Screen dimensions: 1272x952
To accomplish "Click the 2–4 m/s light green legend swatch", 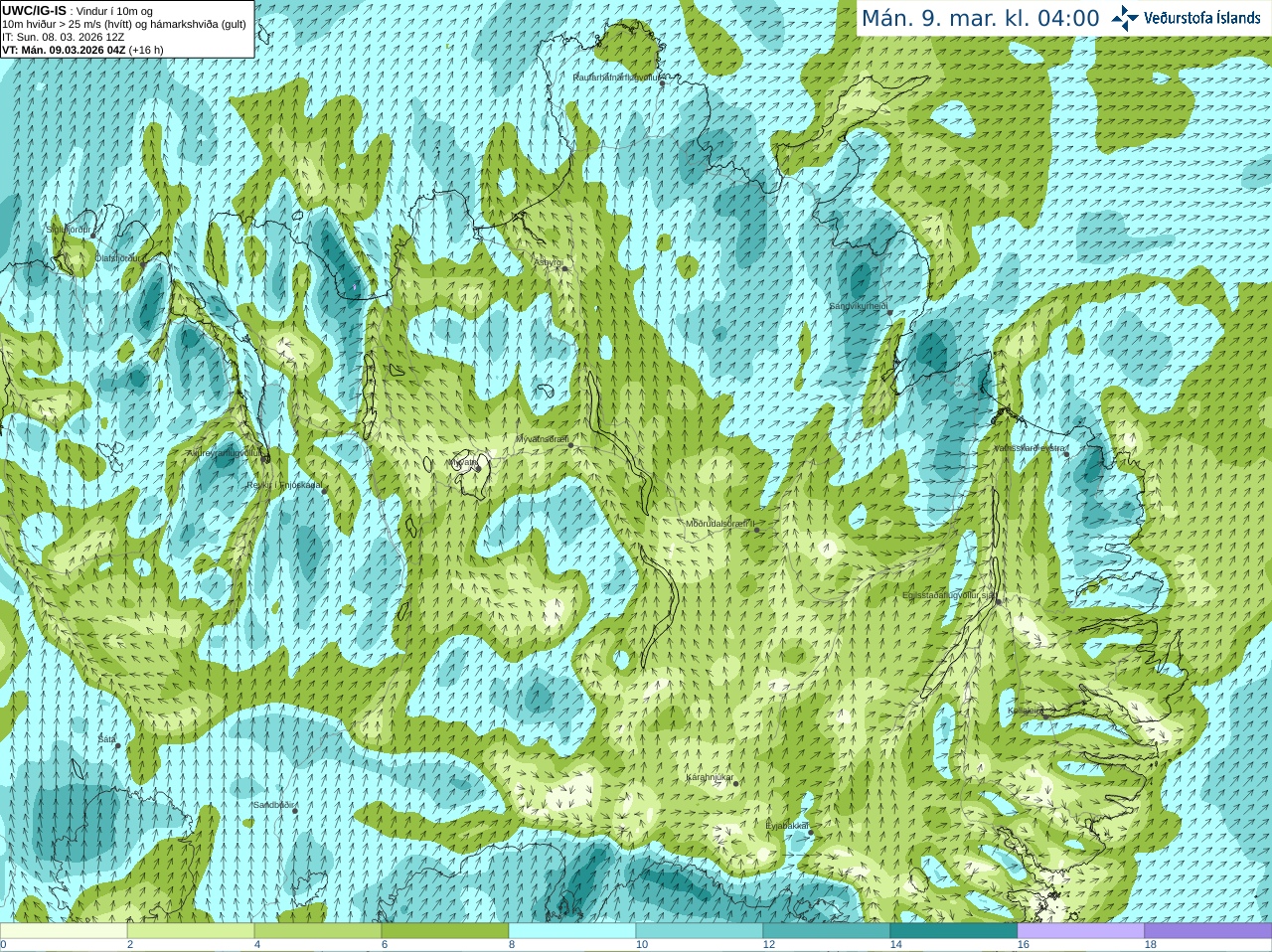I will pos(191,931).
